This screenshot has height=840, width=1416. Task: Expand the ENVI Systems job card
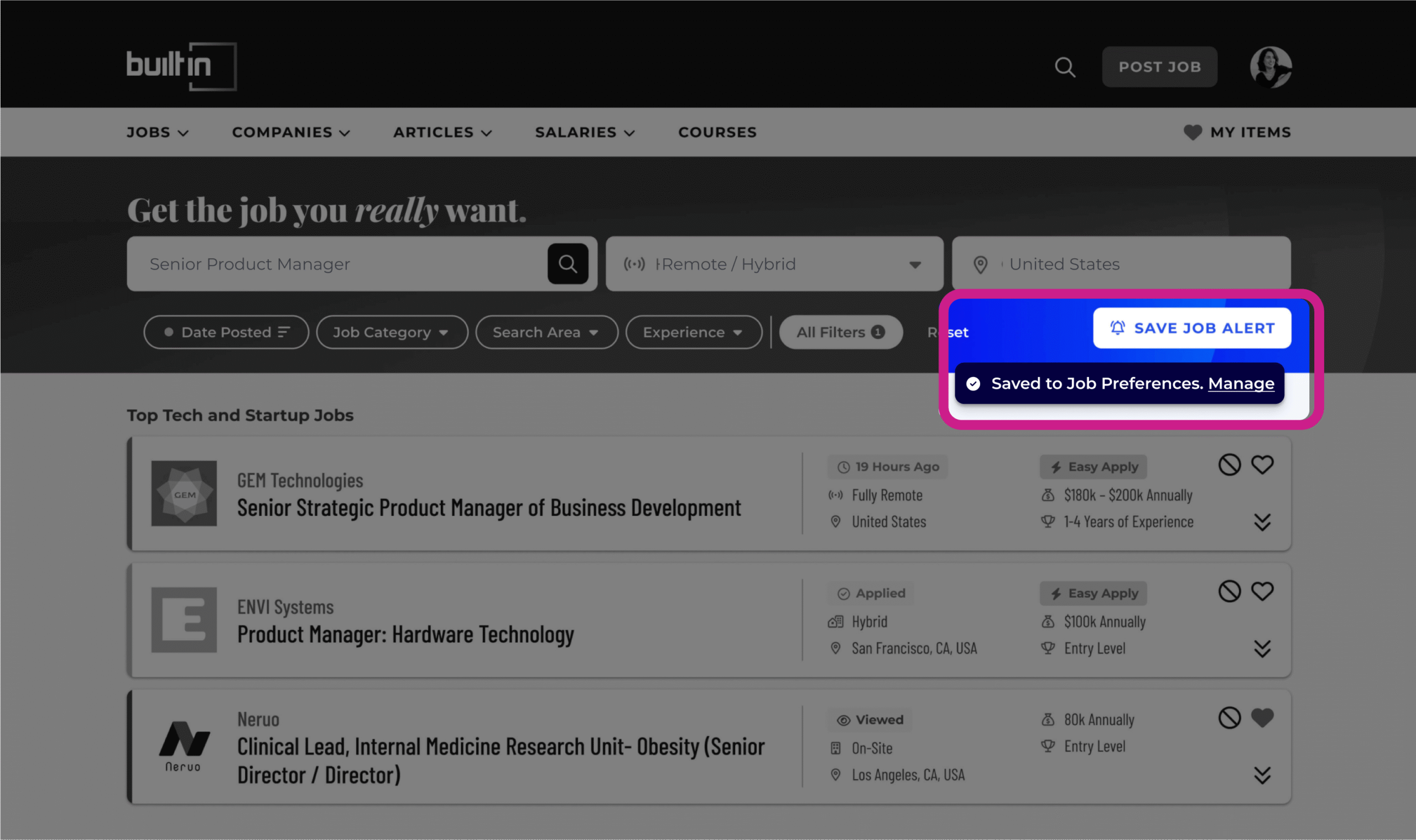click(x=1262, y=649)
